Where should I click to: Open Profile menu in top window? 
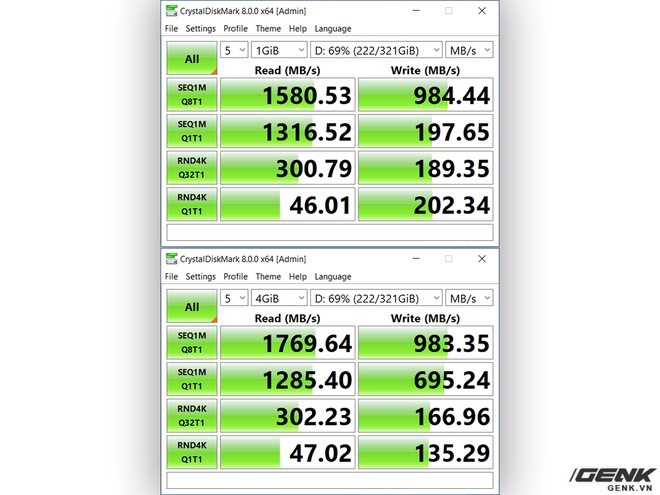click(235, 29)
